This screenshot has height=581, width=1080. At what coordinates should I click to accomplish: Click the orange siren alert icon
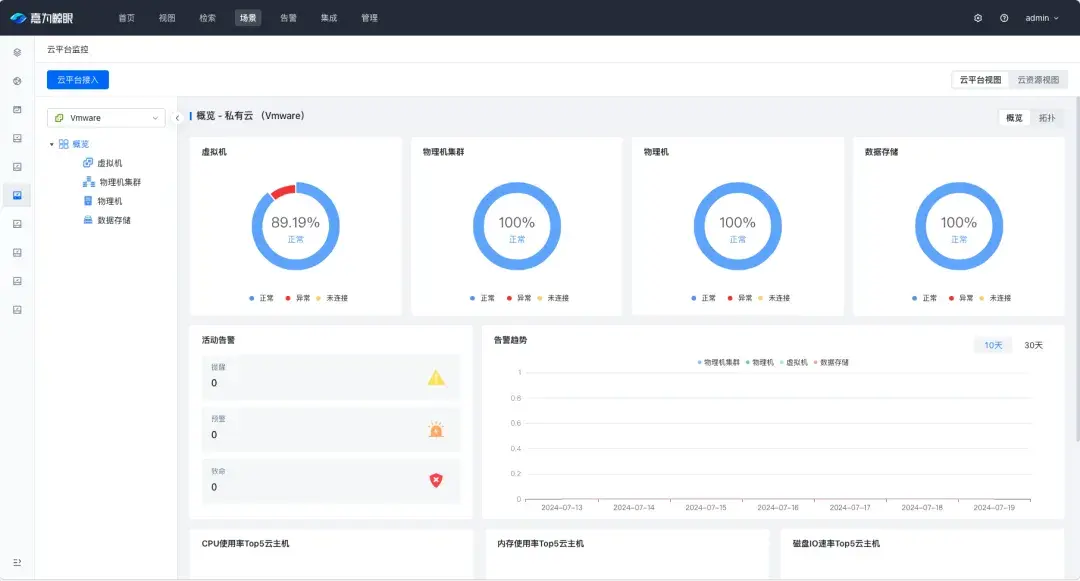tap(436, 430)
